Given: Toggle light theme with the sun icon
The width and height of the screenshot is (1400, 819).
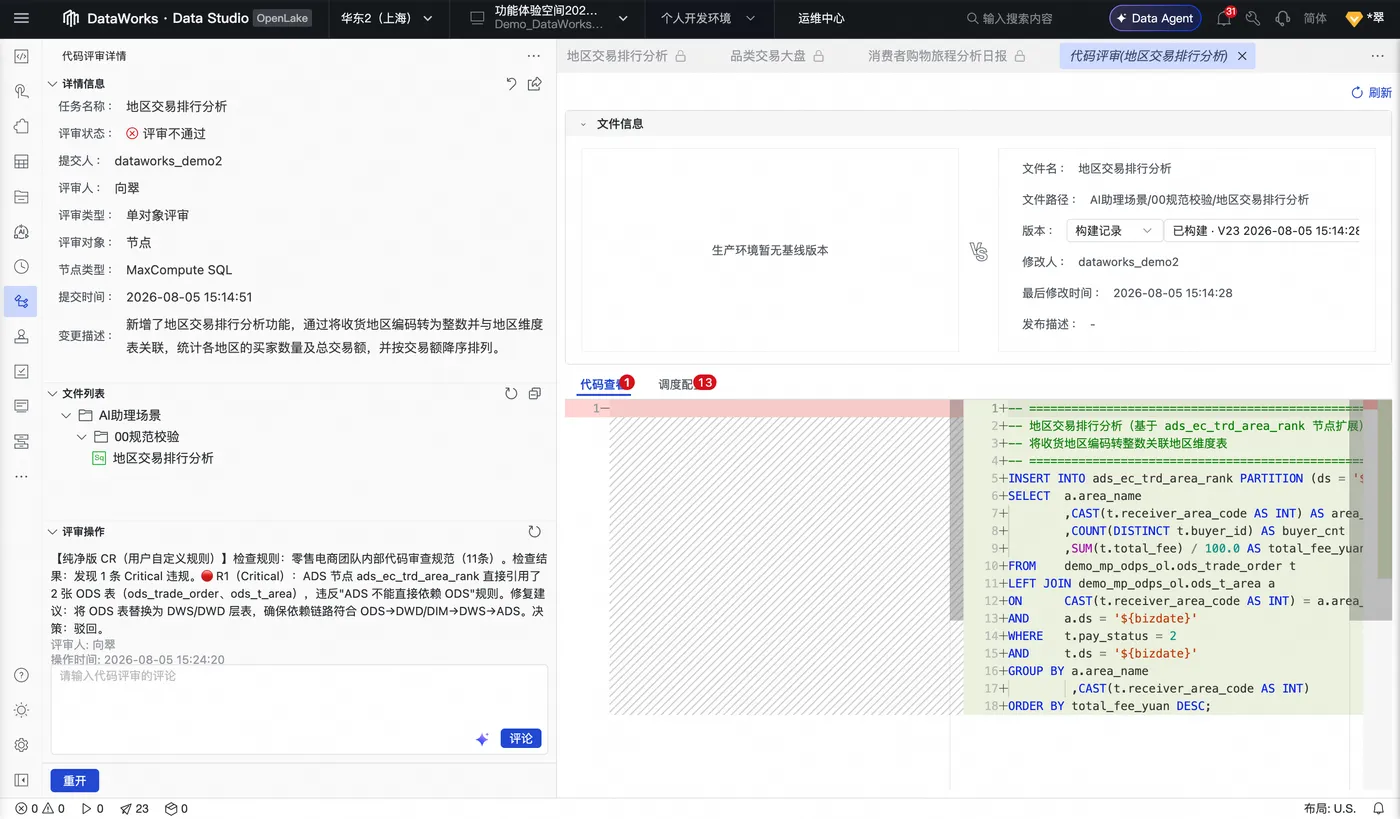Looking at the screenshot, I should [21, 710].
